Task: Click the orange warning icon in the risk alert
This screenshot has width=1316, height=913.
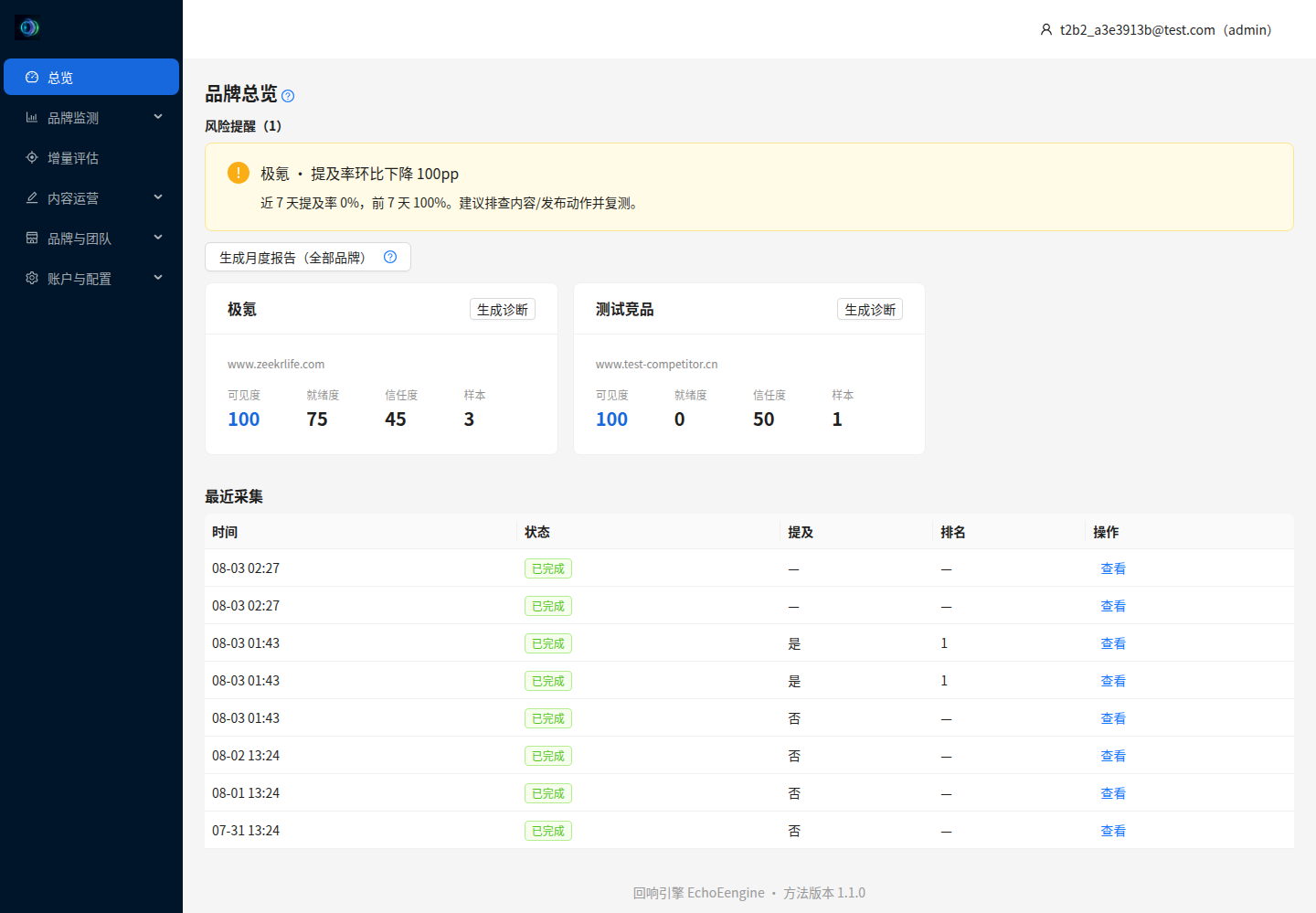Action: click(239, 173)
